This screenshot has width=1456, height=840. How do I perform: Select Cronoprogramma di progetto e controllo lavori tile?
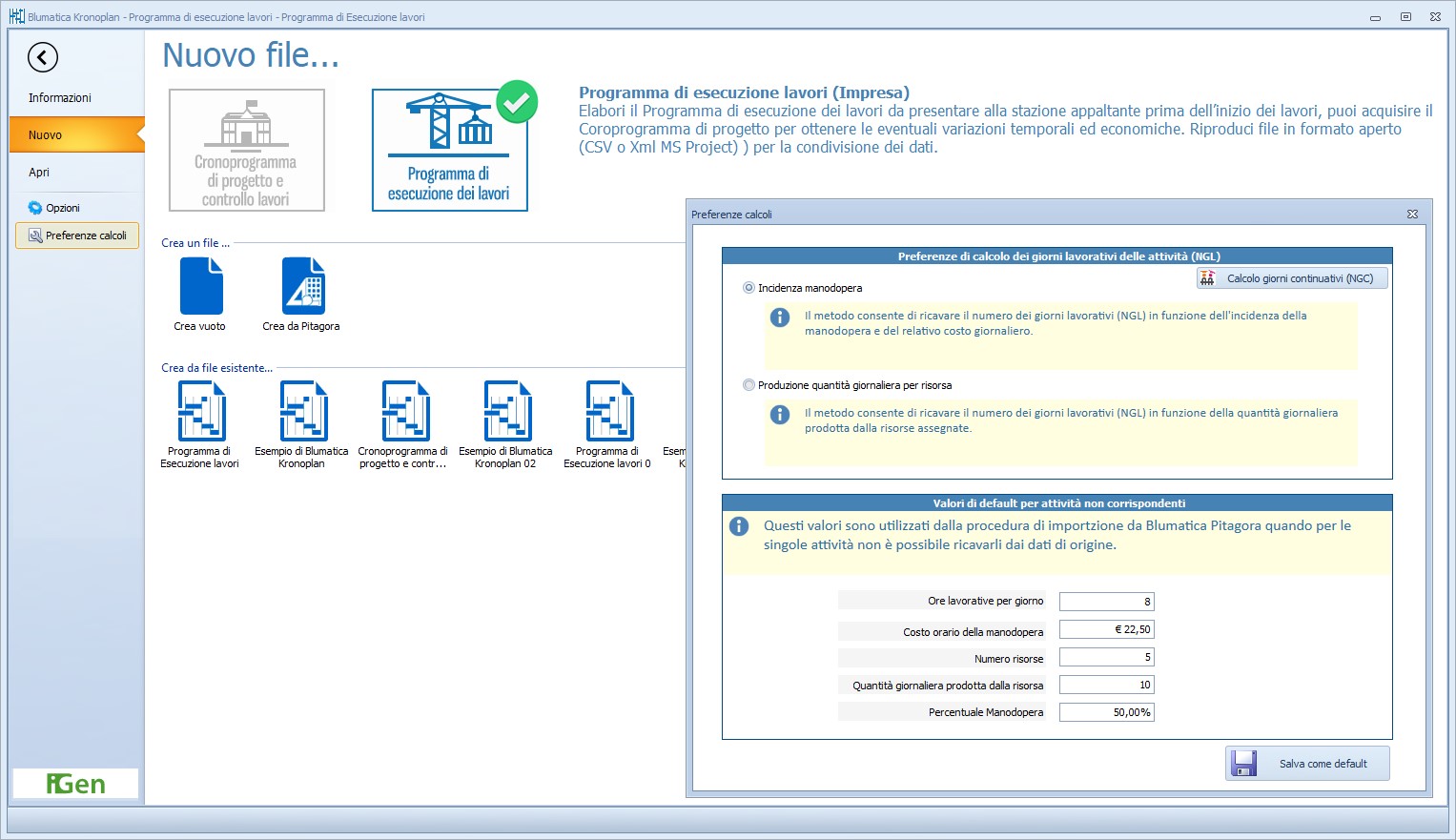247,150
